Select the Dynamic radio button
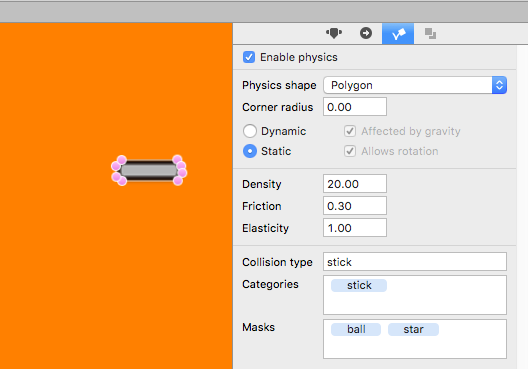528x369 pixels. coord(250,131)
